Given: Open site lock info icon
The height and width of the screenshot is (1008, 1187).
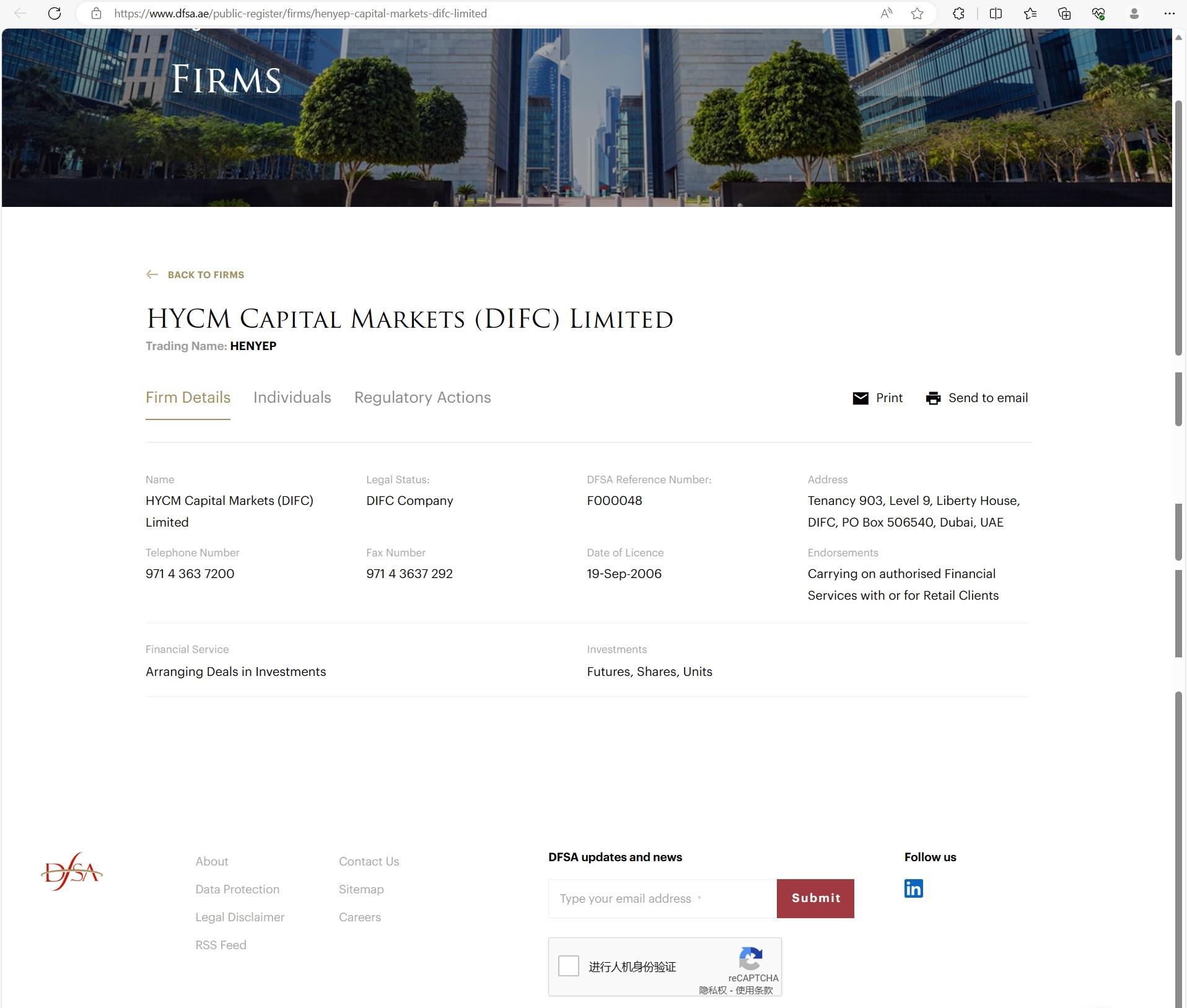Looking at the screenshot, I should coord(96,13).
